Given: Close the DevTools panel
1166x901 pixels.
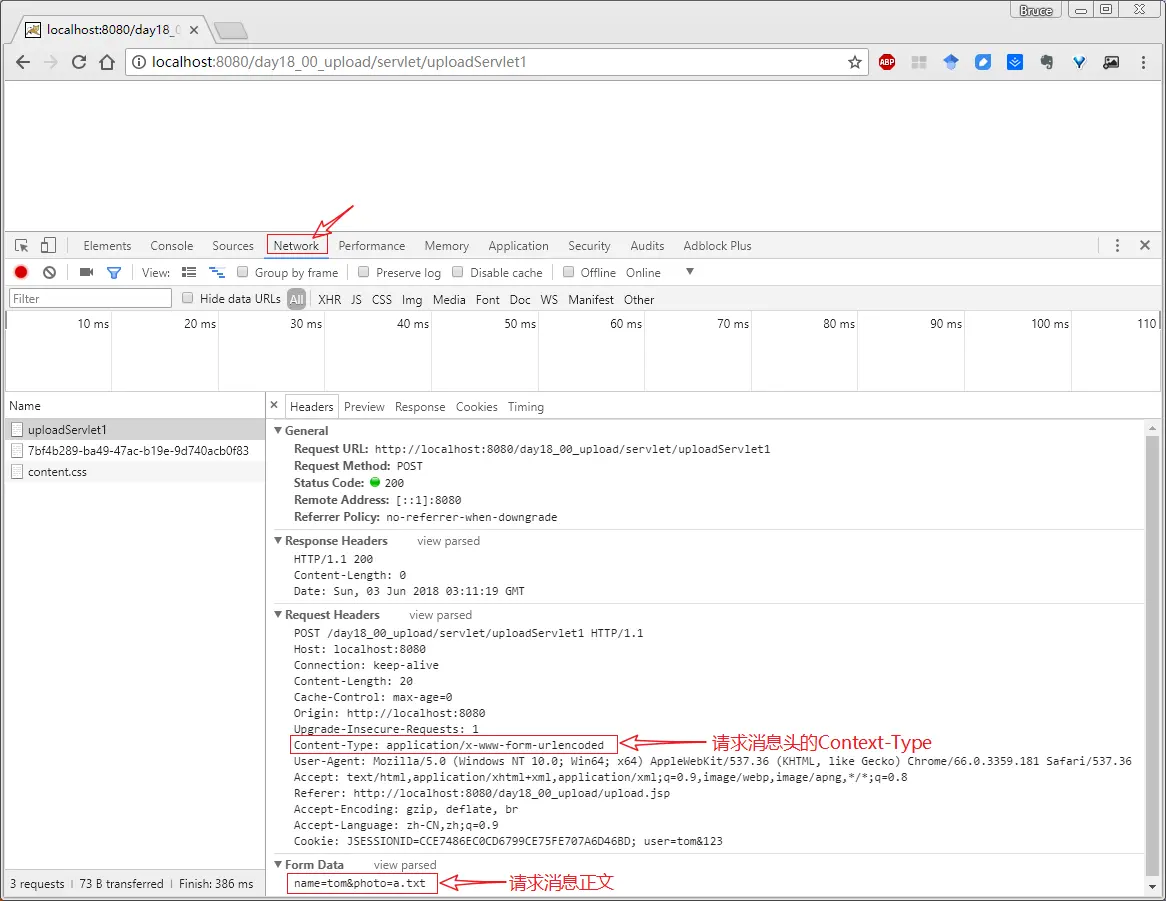Looking at the screenshot, I should point(1145,245).
